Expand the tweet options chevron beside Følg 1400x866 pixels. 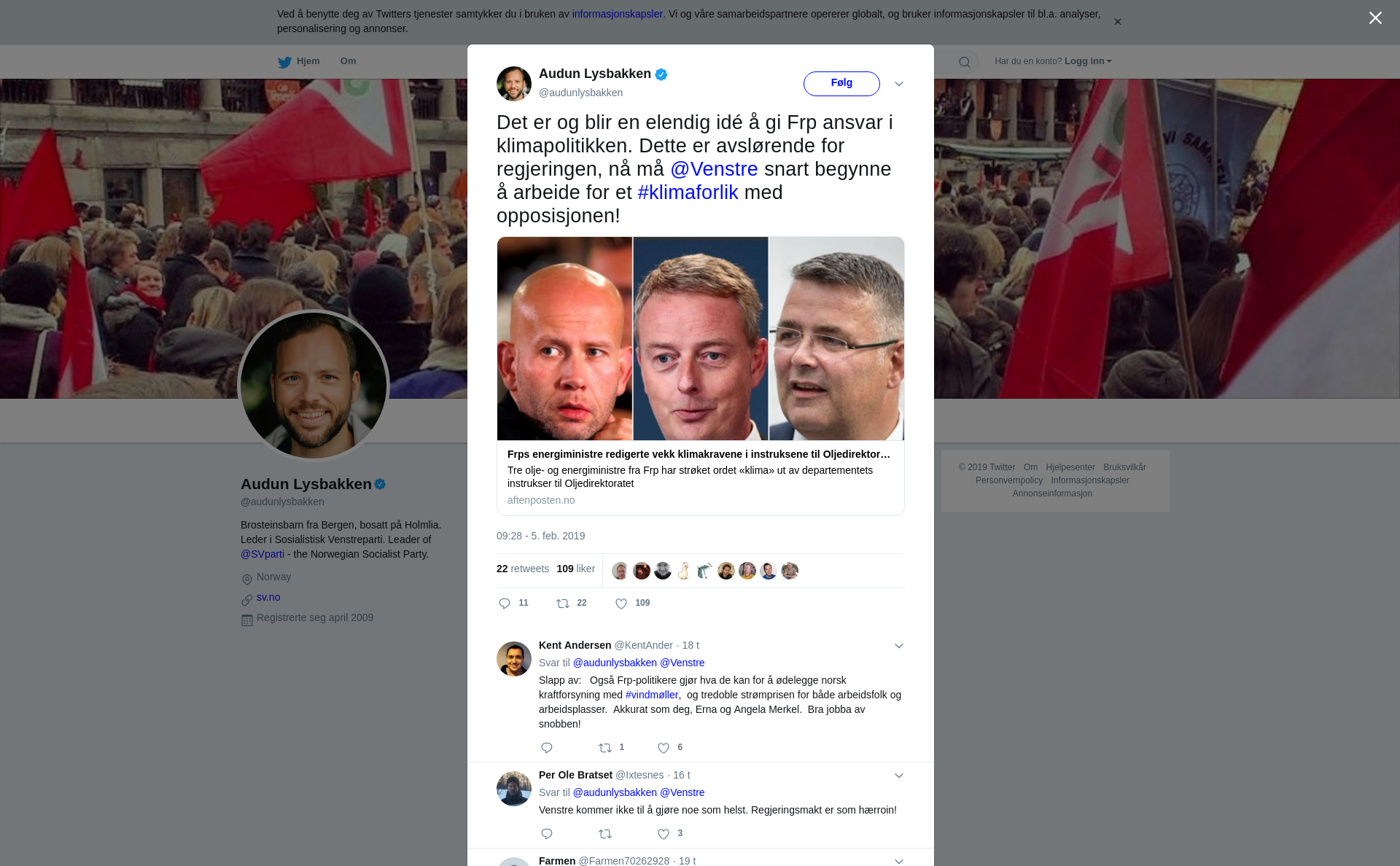point(899,84)
